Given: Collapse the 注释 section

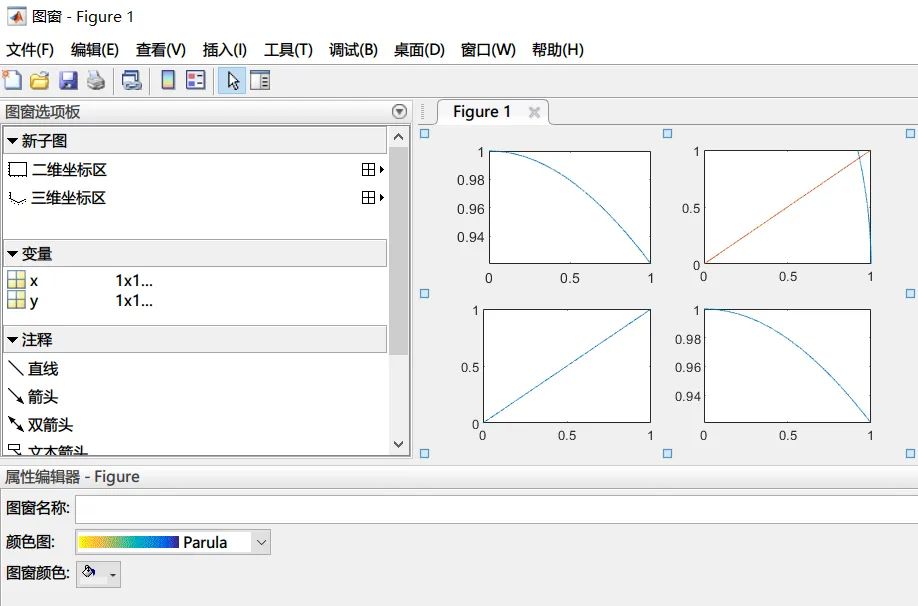Looking at the screenshot, I should (x=12, y=340).
